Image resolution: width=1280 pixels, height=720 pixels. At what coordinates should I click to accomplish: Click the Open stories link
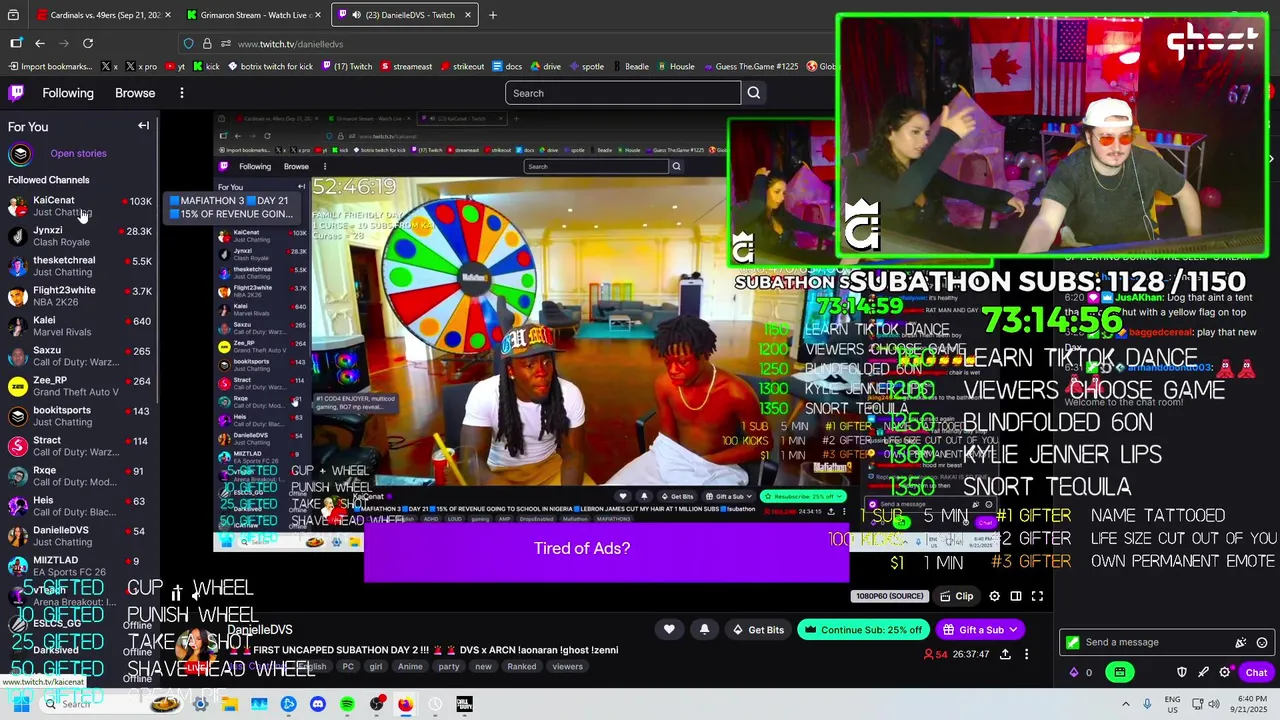pyautogui.click(x=78, y=154)
